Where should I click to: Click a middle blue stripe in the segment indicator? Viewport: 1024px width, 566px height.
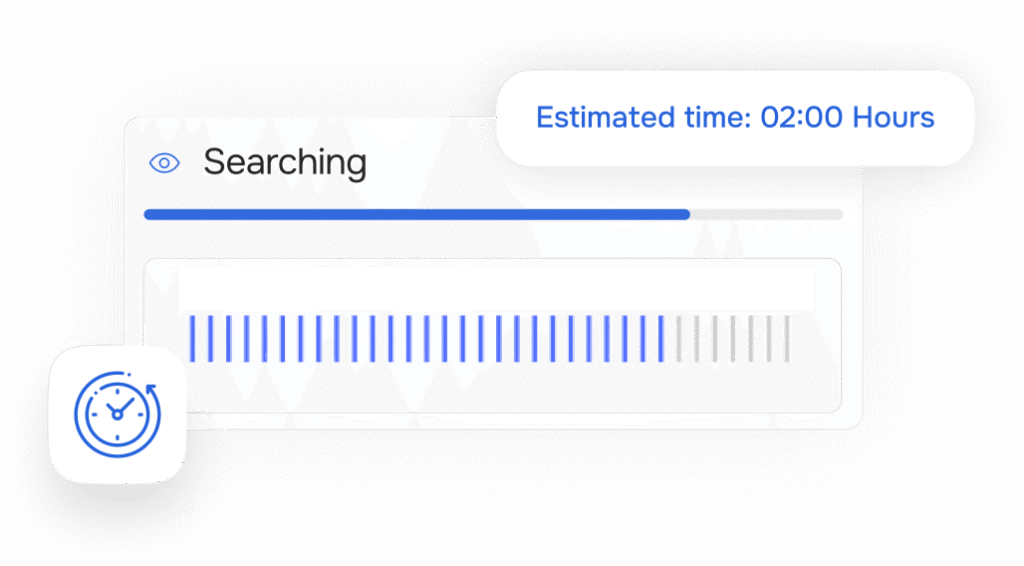[426, 338]
